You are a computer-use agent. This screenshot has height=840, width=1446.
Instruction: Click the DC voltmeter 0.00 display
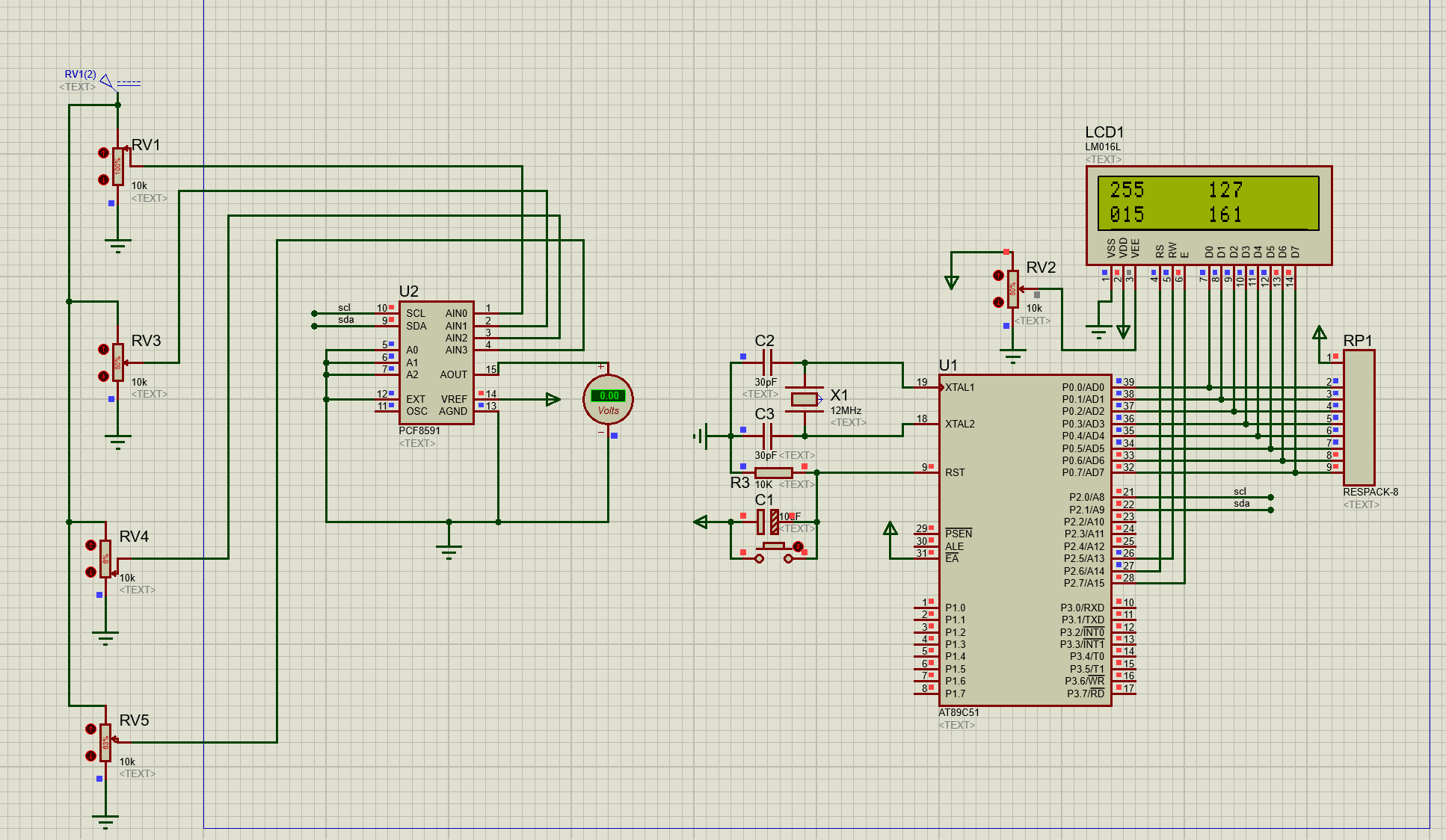tap(609, 395)
